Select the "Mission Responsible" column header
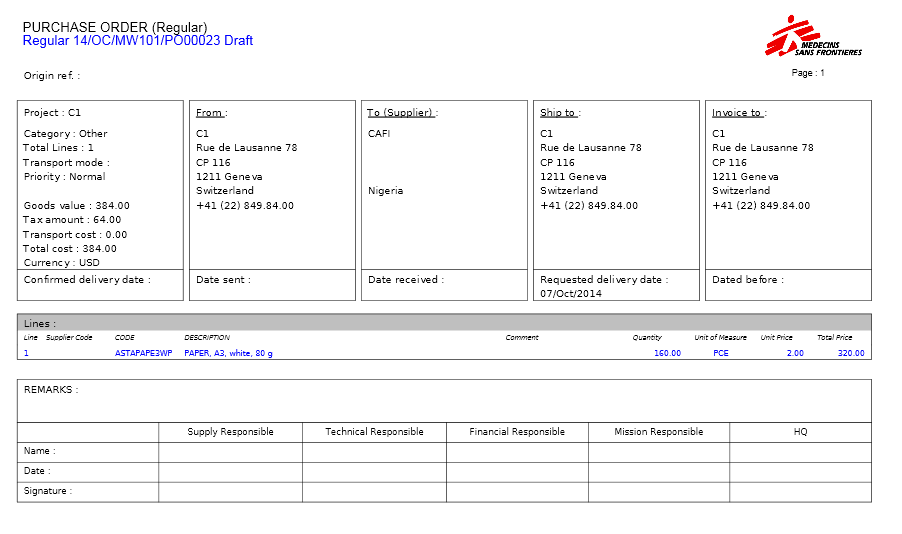This screenshot has height=534, width=902. (658, 432)
